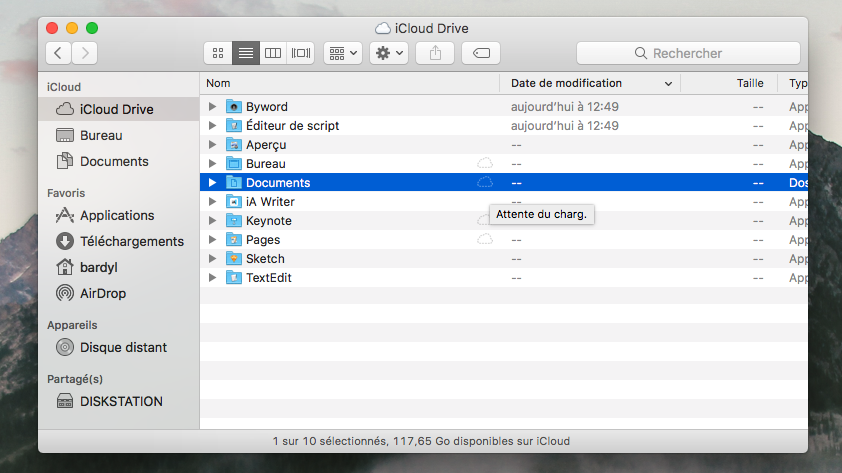Click the Éditeur de script folder icon

[234, 126]
